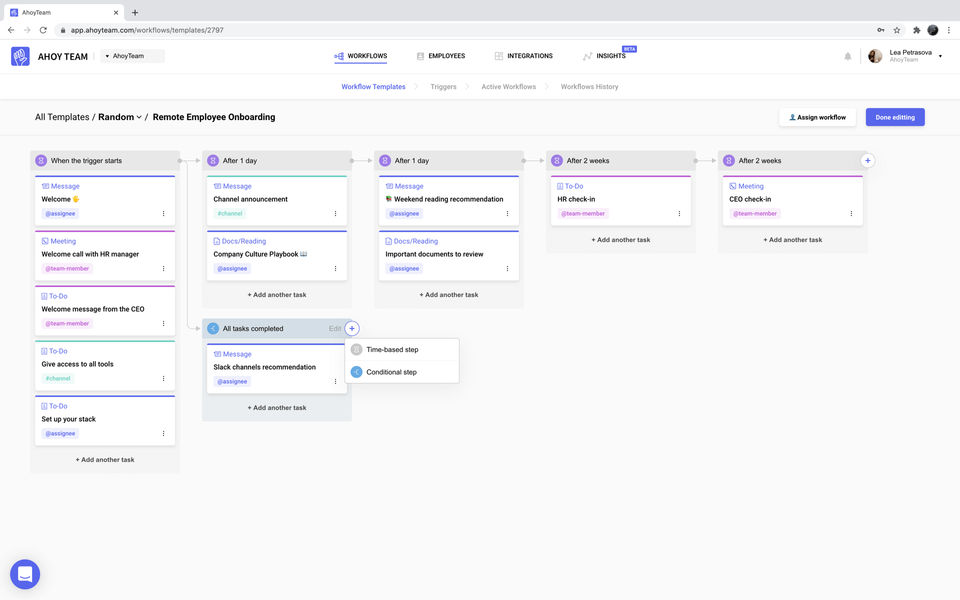Image resolution: width=960 pixels, height=600 pixels.
Task: Click the Remote Employee Onboarding title
Action: pos(214,117)
